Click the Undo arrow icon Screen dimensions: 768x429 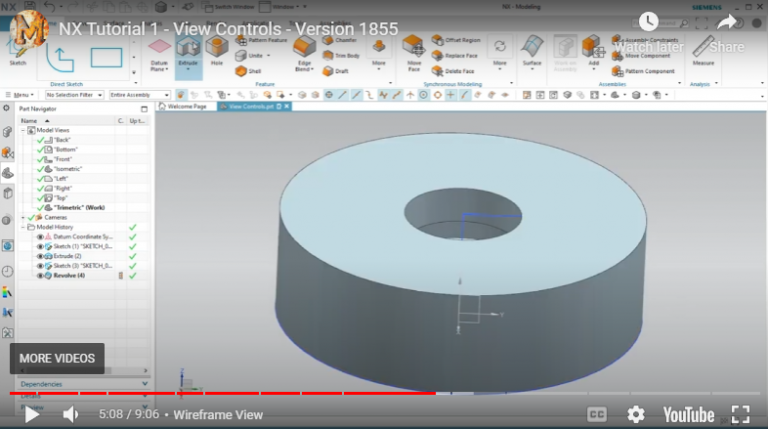click(49, 7)
